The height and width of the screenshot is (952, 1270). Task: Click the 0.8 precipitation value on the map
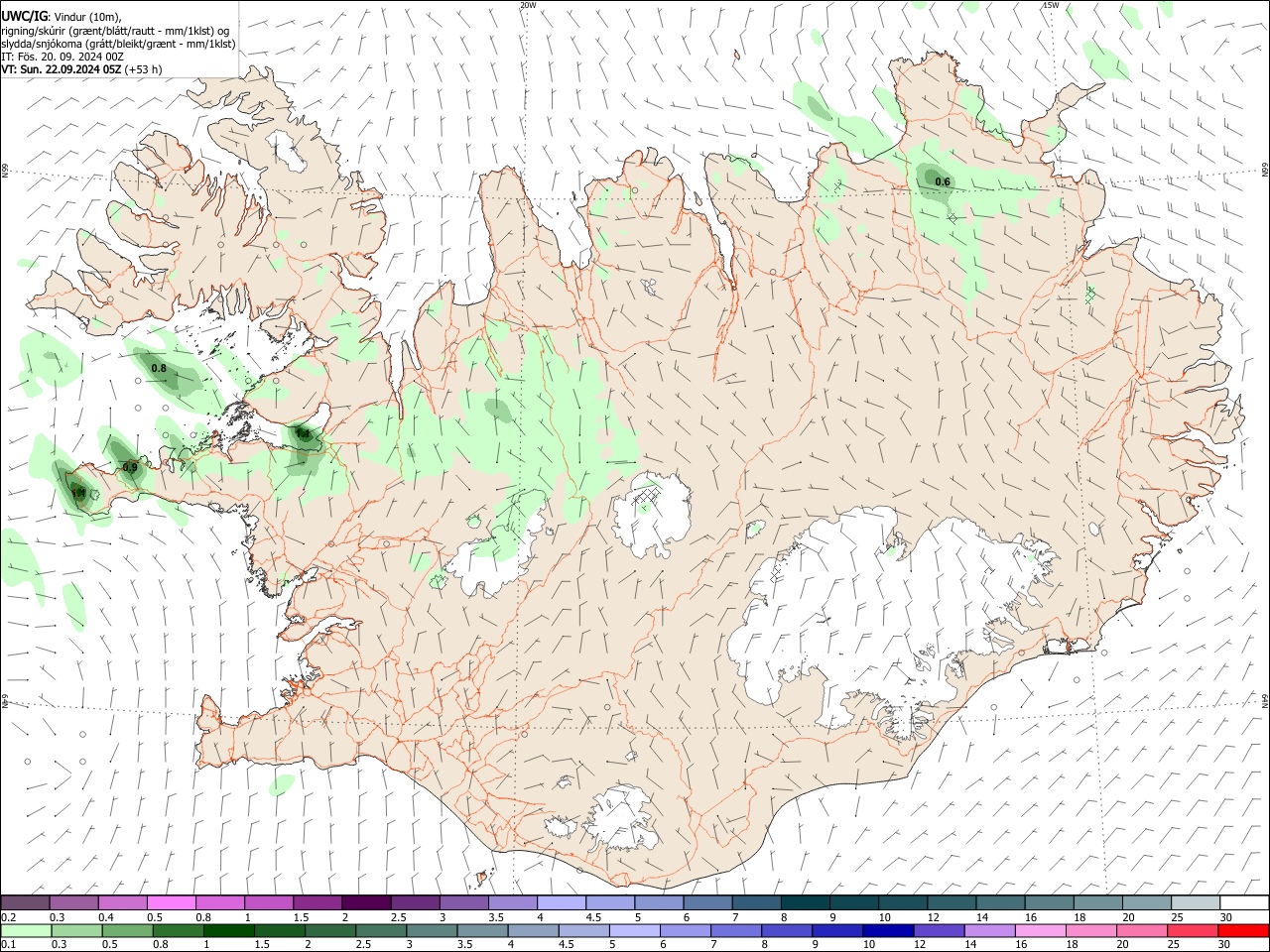[159, 368]
